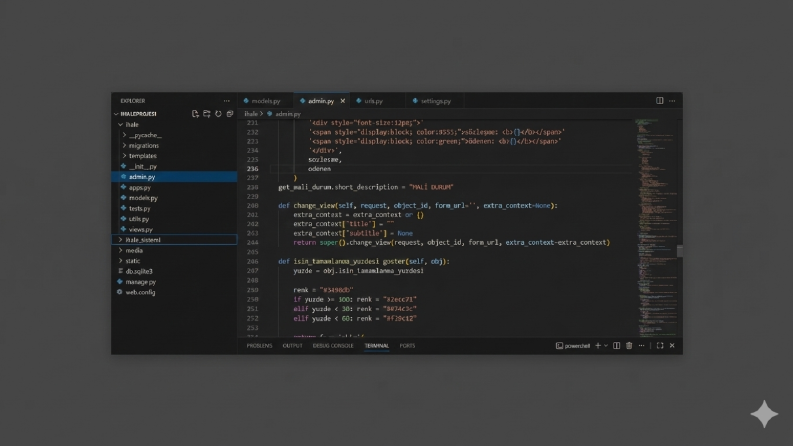Viewport: 793px width, 446px height.
Task: Open editor more actions ellipsis menu
Action: click(x=672, y=101)
